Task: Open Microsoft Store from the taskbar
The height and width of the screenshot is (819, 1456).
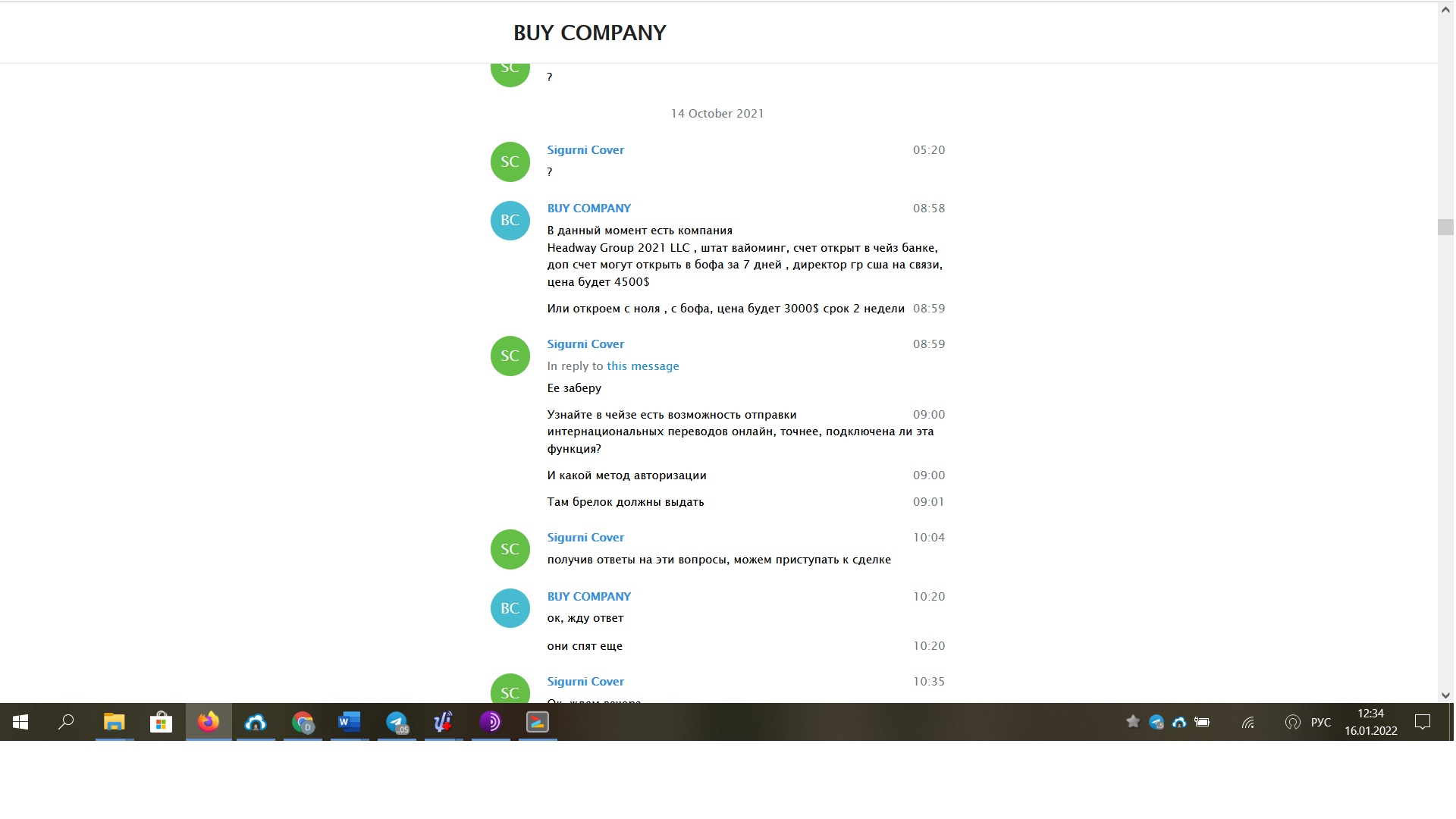Action: [x=161, y=722]
